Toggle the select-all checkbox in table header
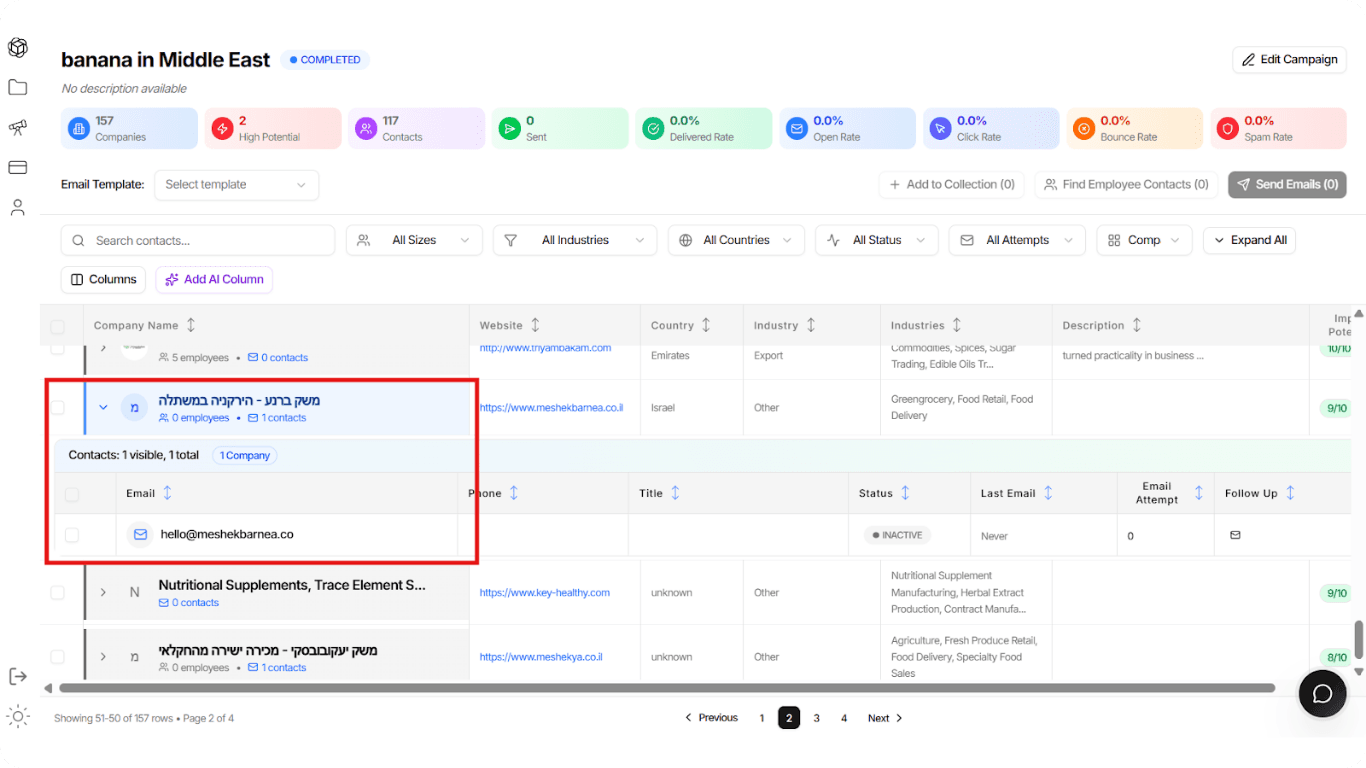 point(58,326)
